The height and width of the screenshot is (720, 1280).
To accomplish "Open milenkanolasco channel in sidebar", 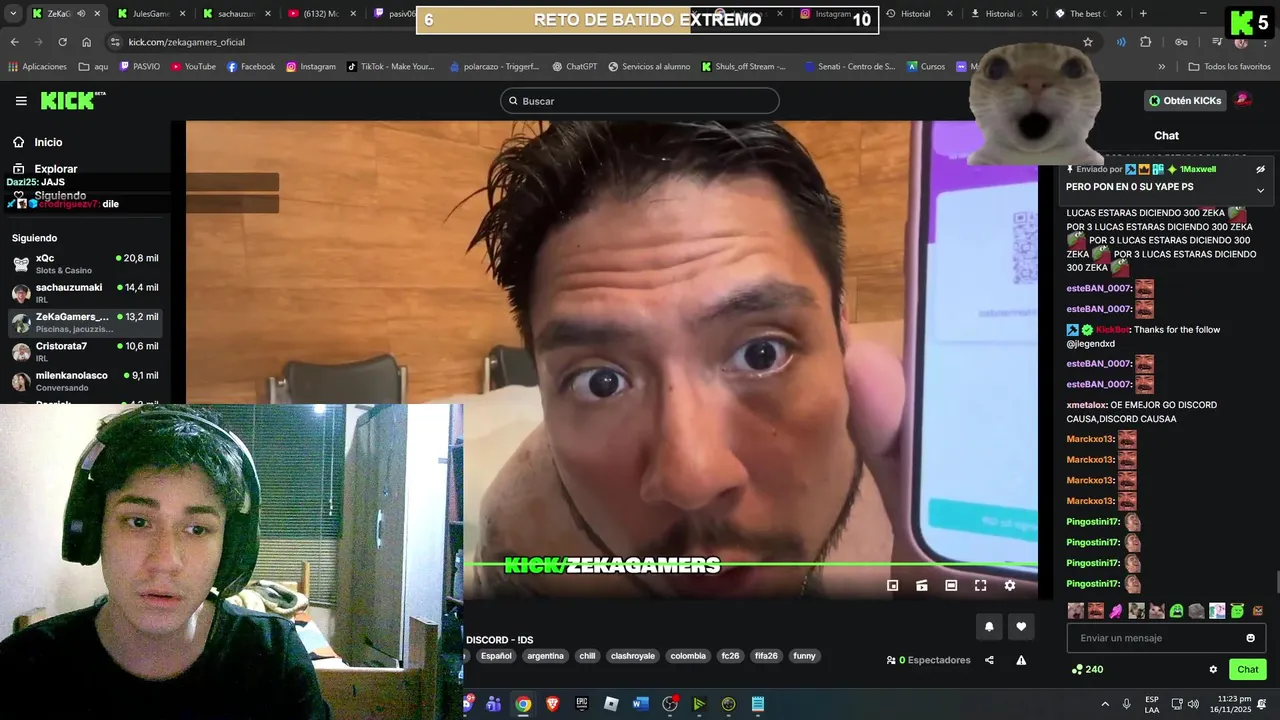I will [85, 381].
